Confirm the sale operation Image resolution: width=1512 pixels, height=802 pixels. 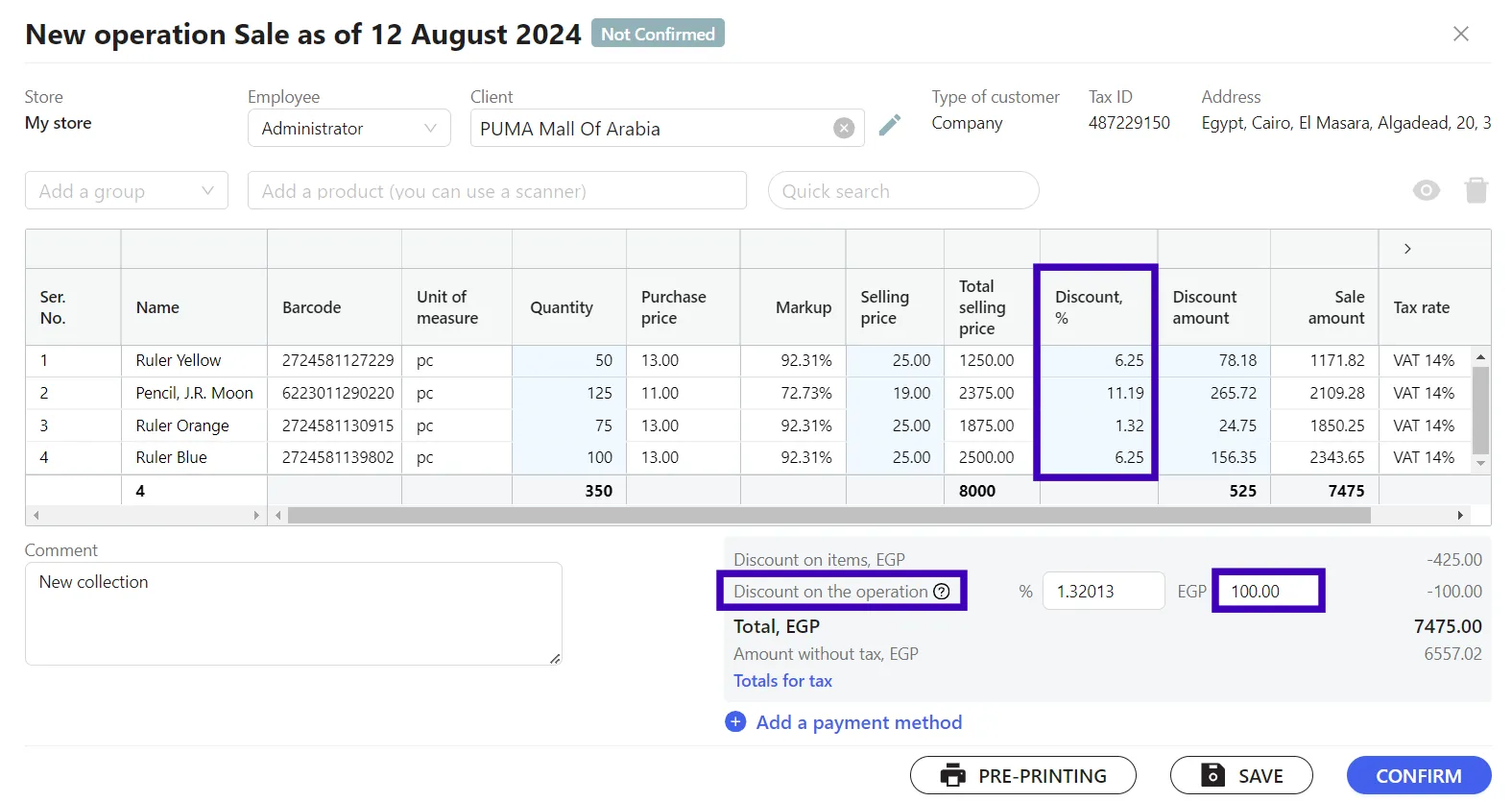pos(1419,775)
